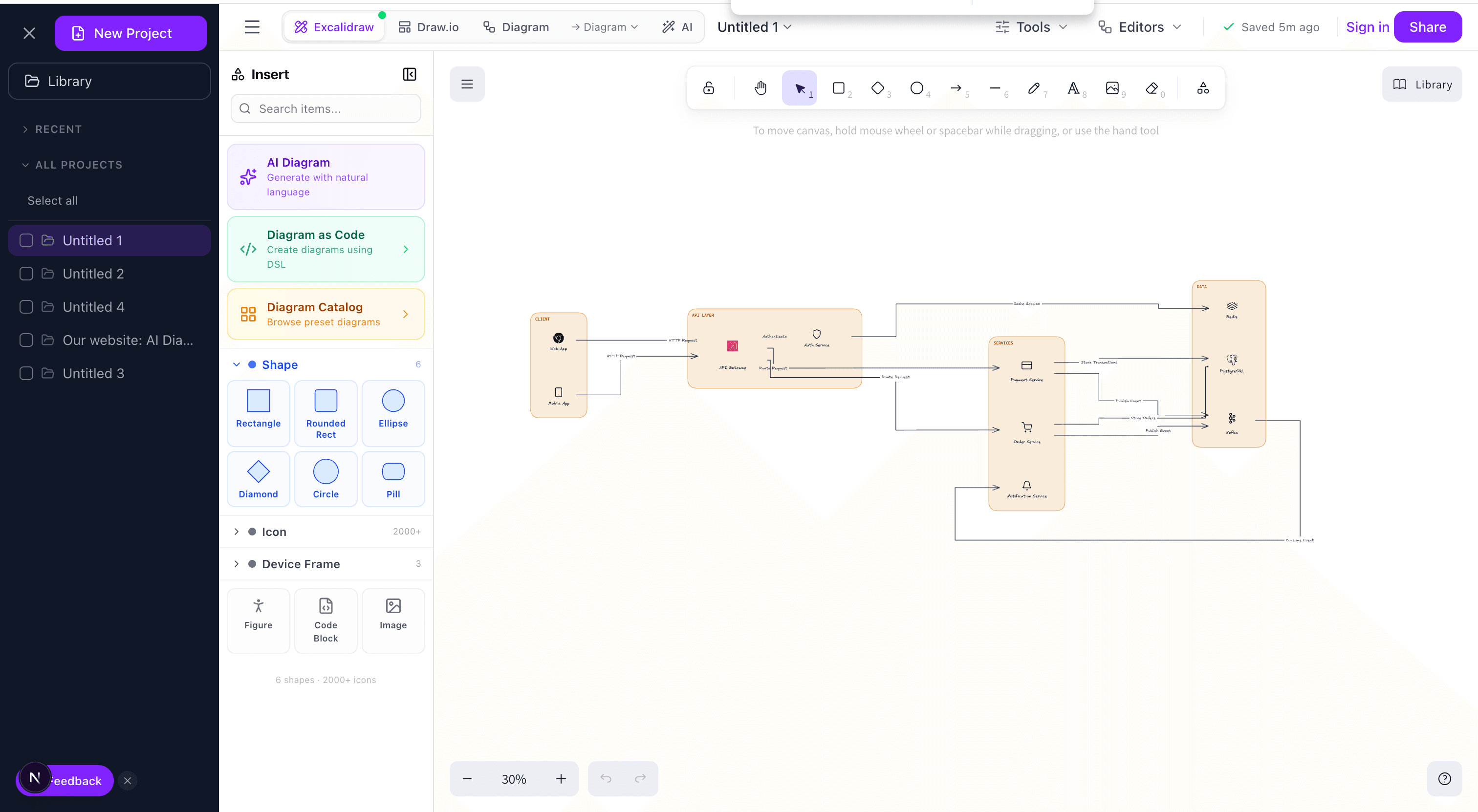Select the Arrow drawing tool
The height and width of the screenshot is (812, 1478).
tap(956, 88)
